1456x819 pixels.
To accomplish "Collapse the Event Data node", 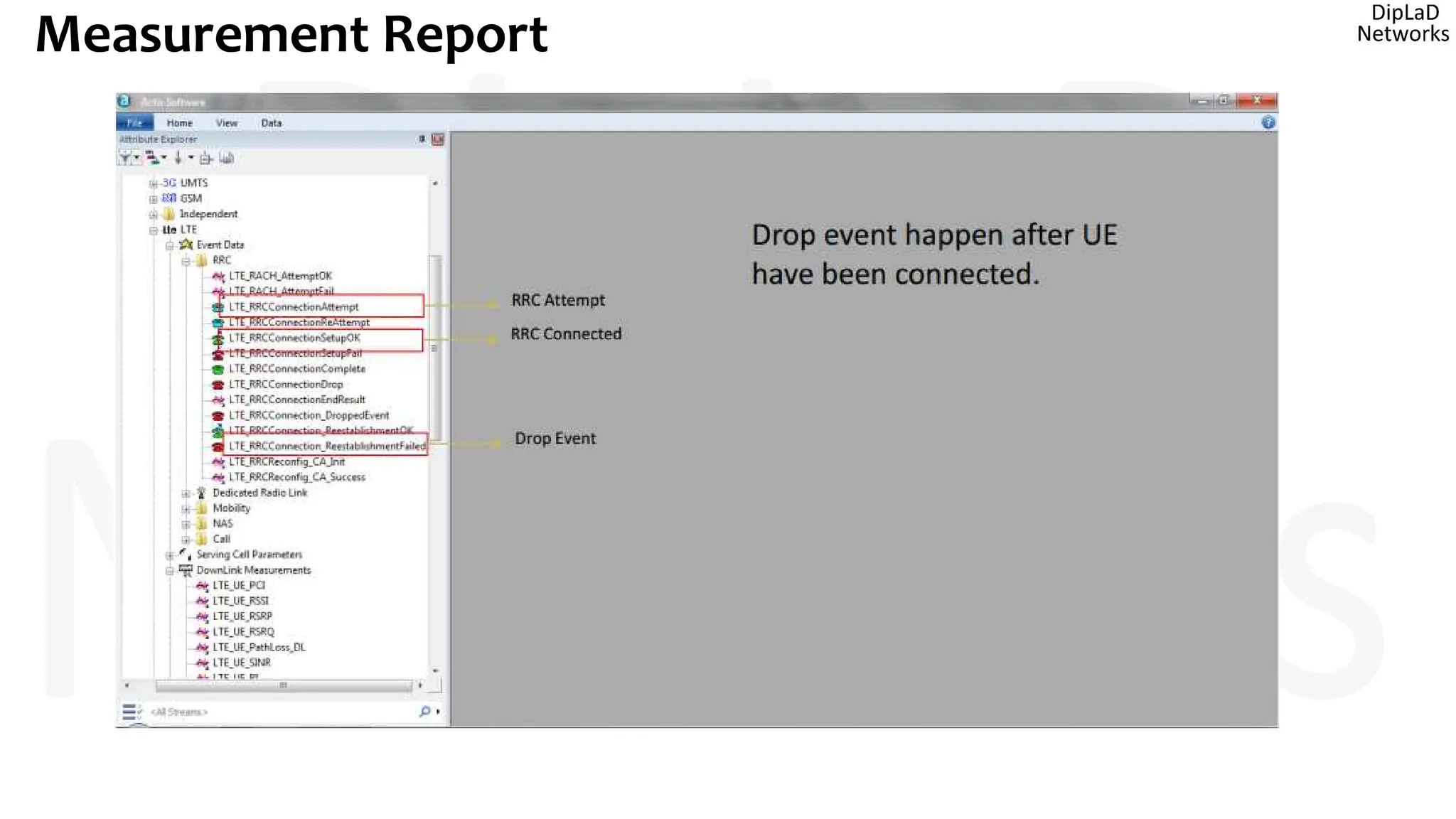I will tap(169, 245).
